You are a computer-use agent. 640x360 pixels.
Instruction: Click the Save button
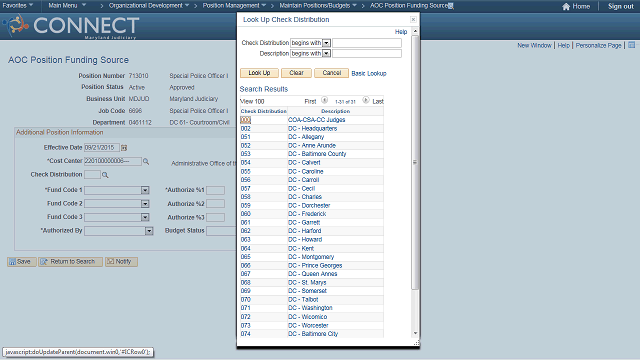click(x=22, y=262)
